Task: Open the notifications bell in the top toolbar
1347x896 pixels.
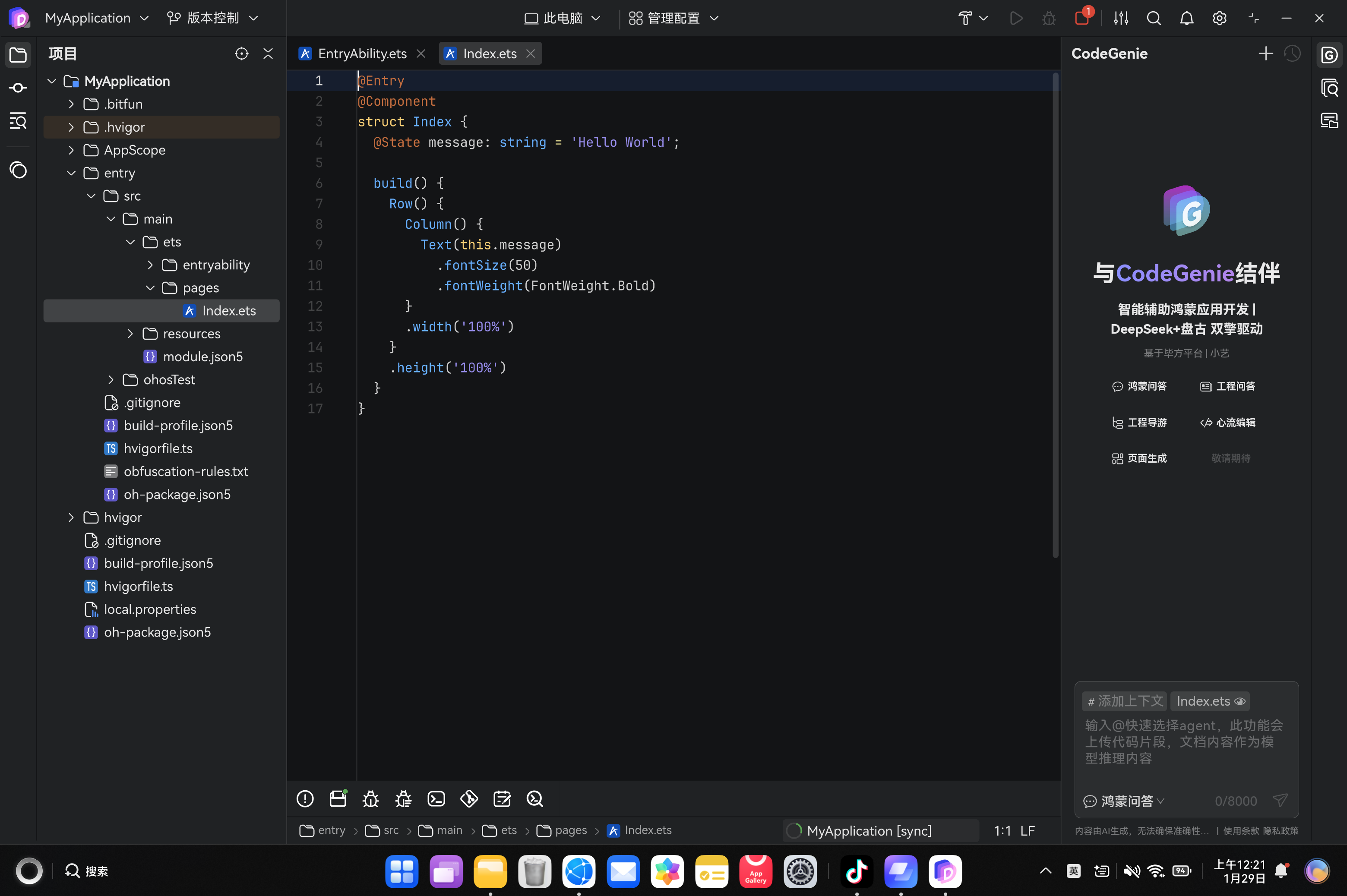Action: click(1186, 18)
